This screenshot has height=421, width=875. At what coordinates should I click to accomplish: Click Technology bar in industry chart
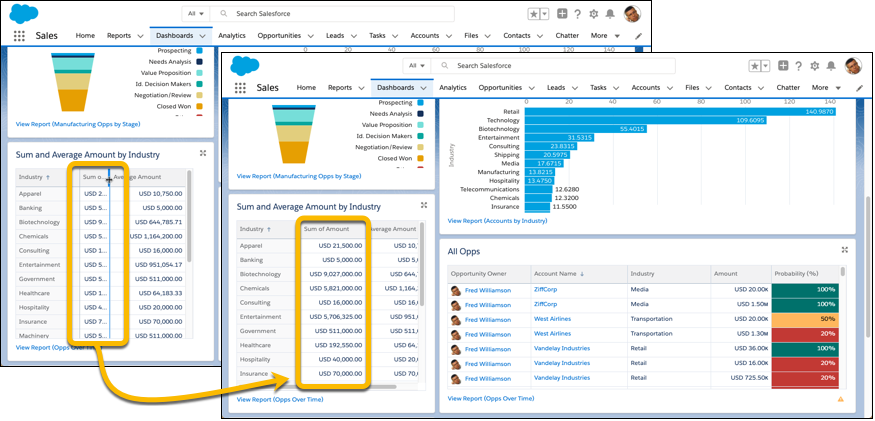(645, 120)
